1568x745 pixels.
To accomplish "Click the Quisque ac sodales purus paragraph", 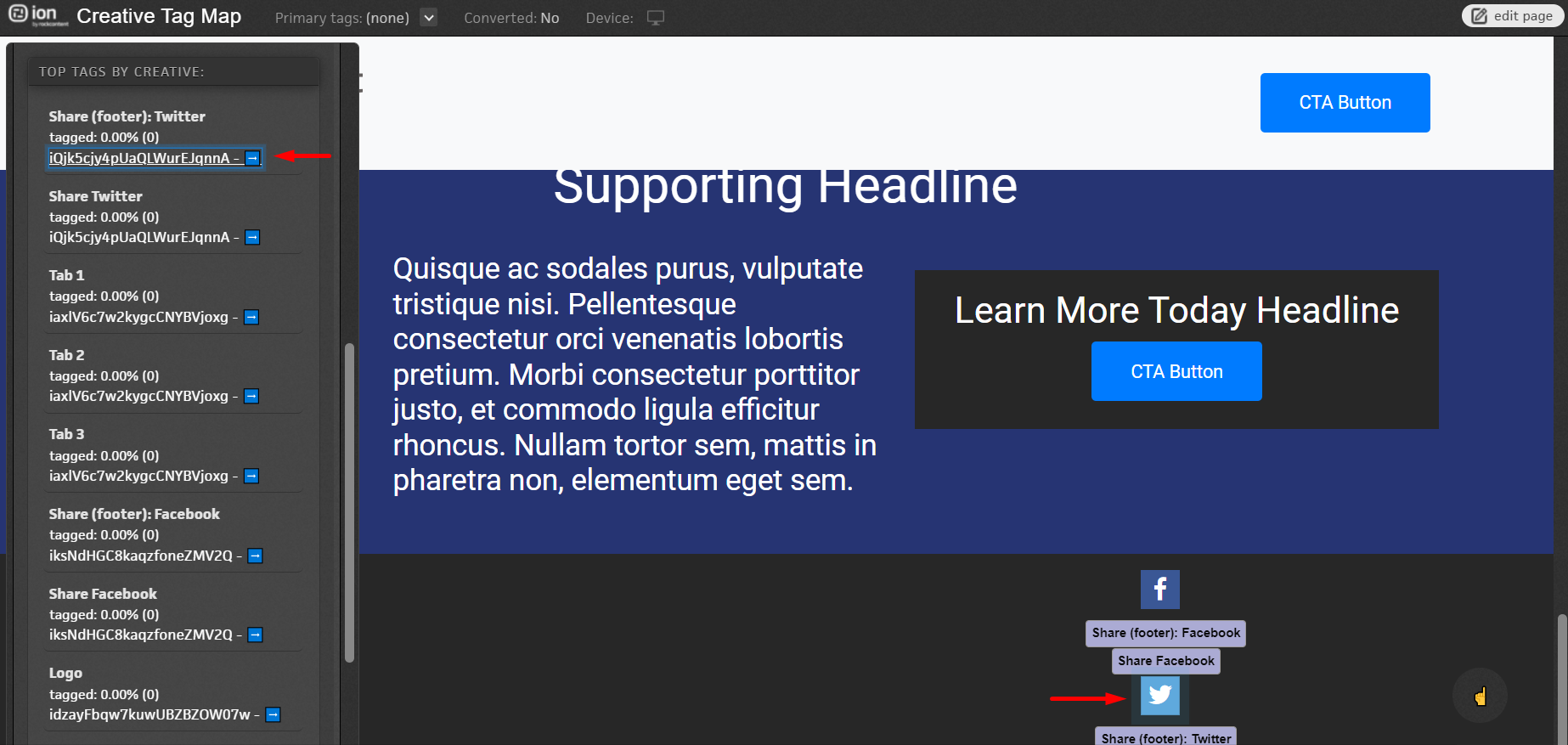I will click(635, 375).
